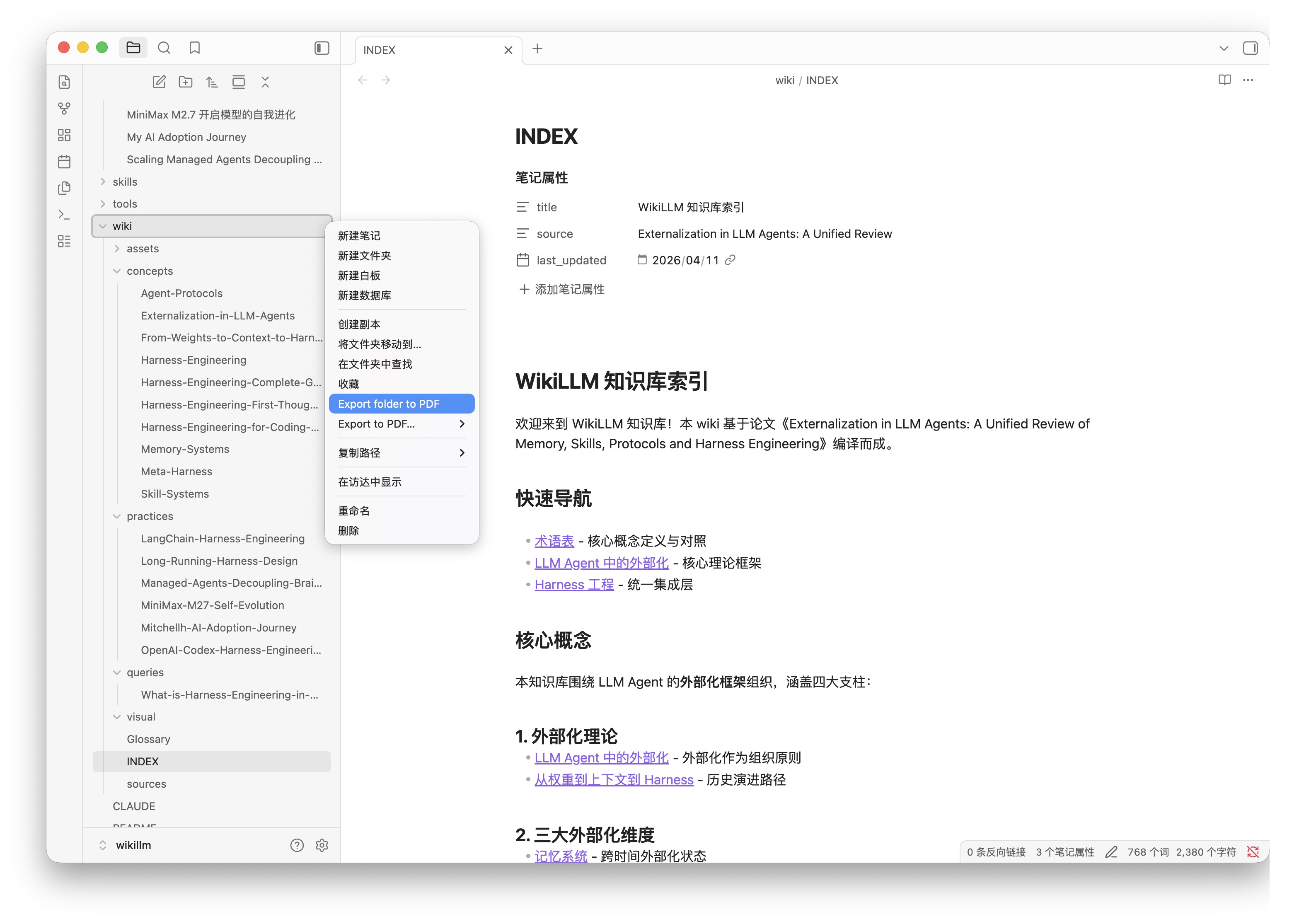Open the bookmarks pane icon
The height and width of the screenshot is (924, 1316).
point(194,48)
